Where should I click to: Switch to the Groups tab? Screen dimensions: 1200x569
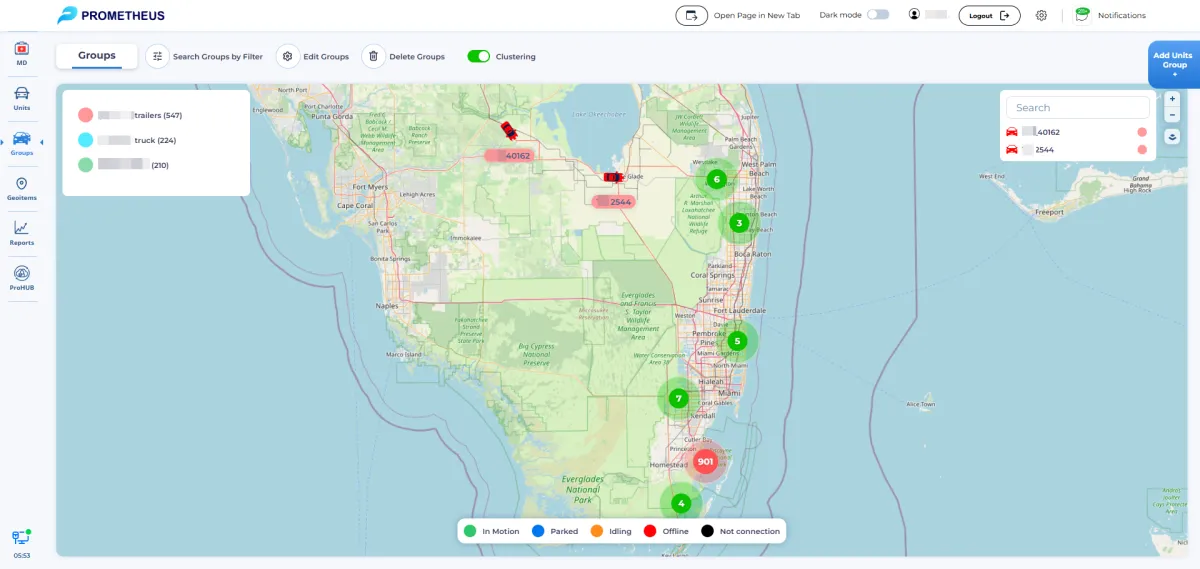point(97,56)
